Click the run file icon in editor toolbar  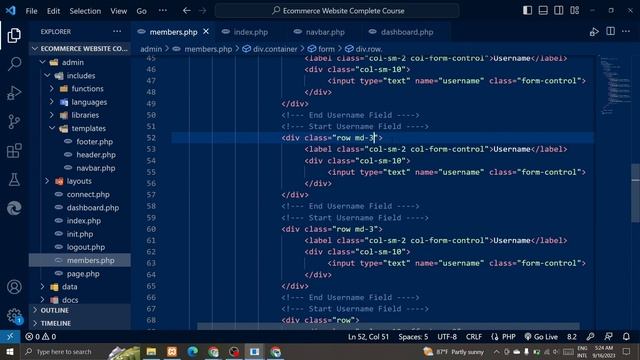594,32
